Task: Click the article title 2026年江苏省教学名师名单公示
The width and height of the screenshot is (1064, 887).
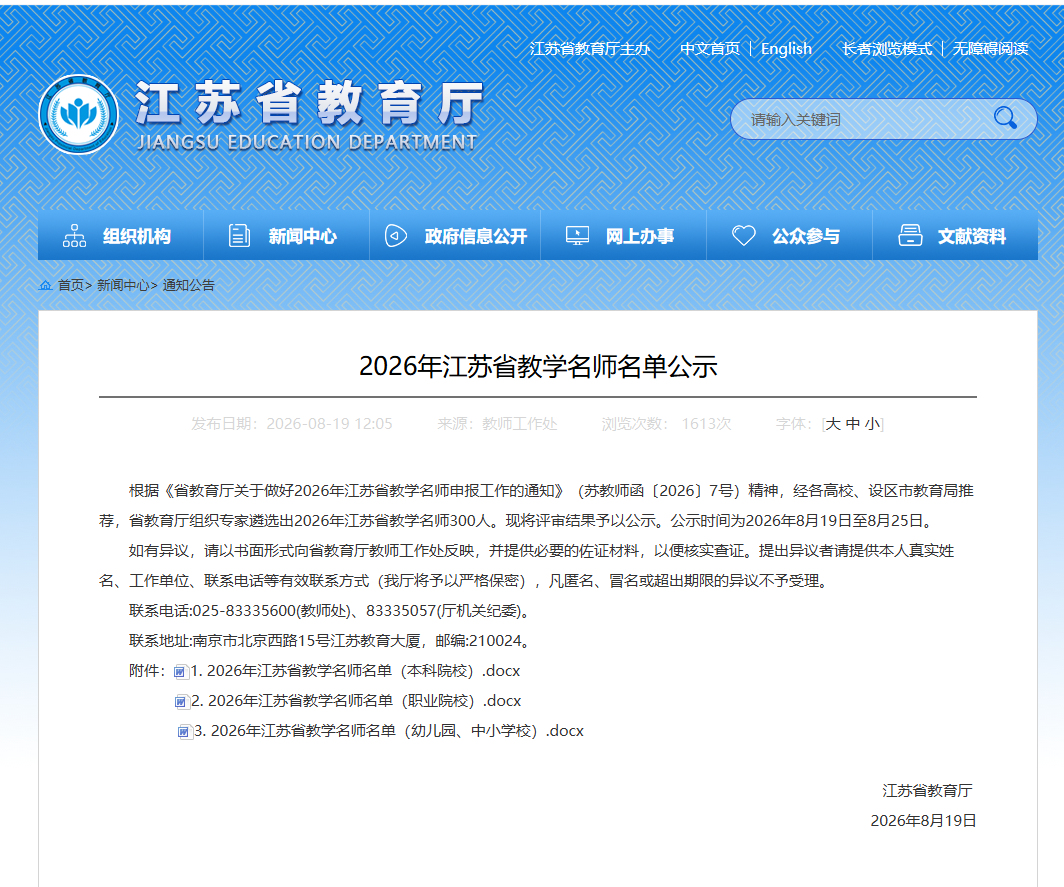Action: 538,366
